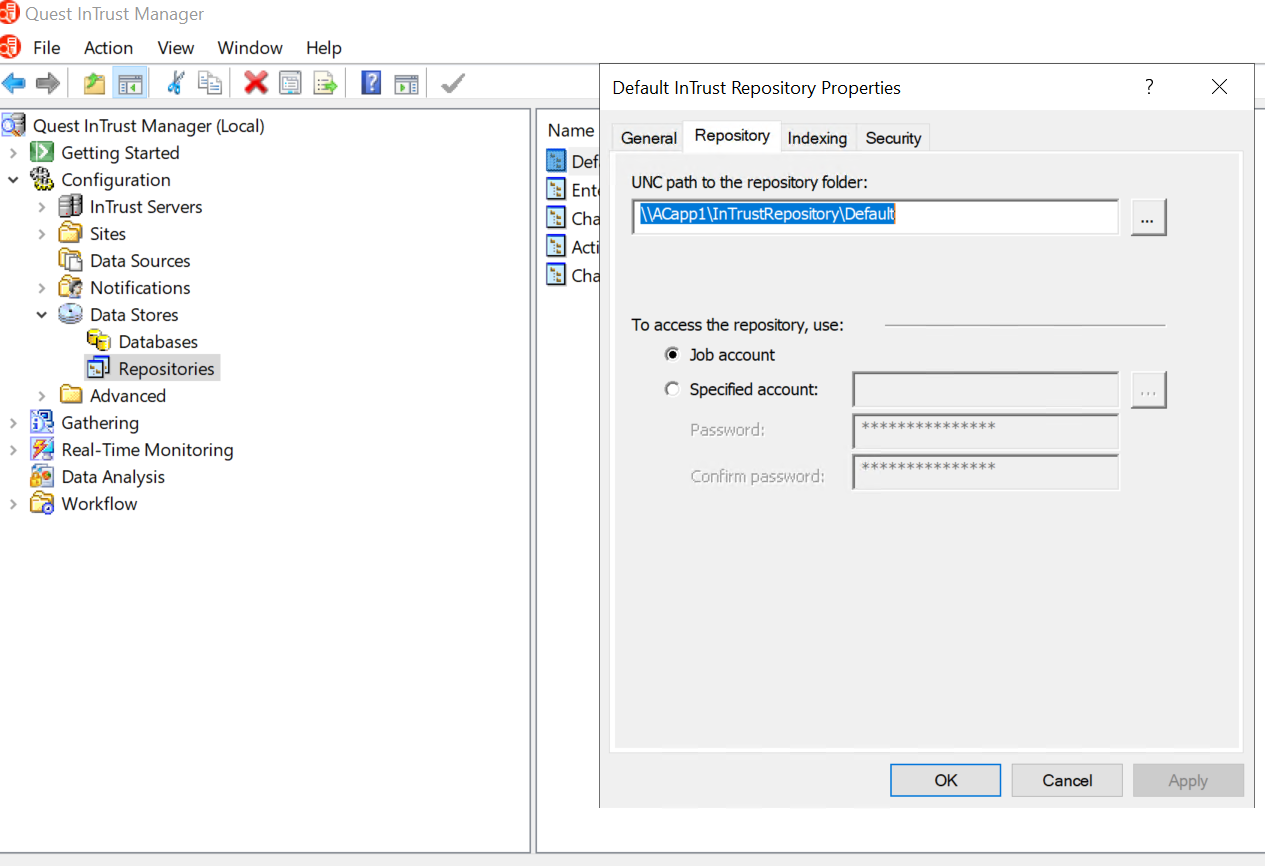
Task: Collapse the Configuration node arrow
Action: point(13,180)
